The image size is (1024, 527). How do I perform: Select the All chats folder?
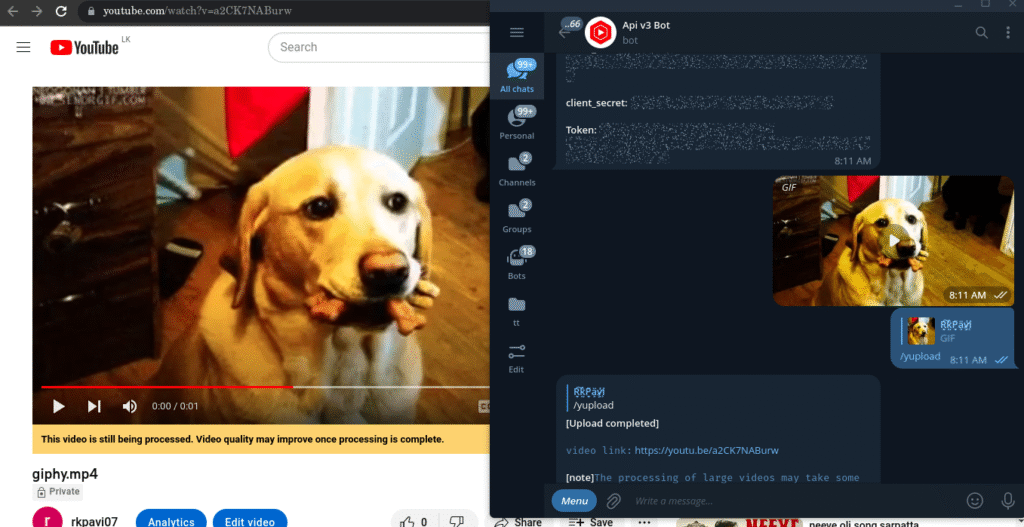click(x=517, y=76)
